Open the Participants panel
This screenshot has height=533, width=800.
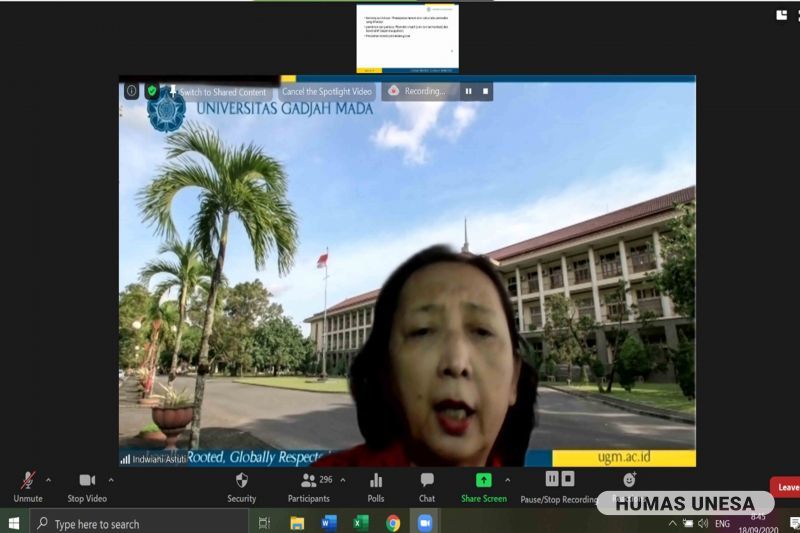[309, 487]
